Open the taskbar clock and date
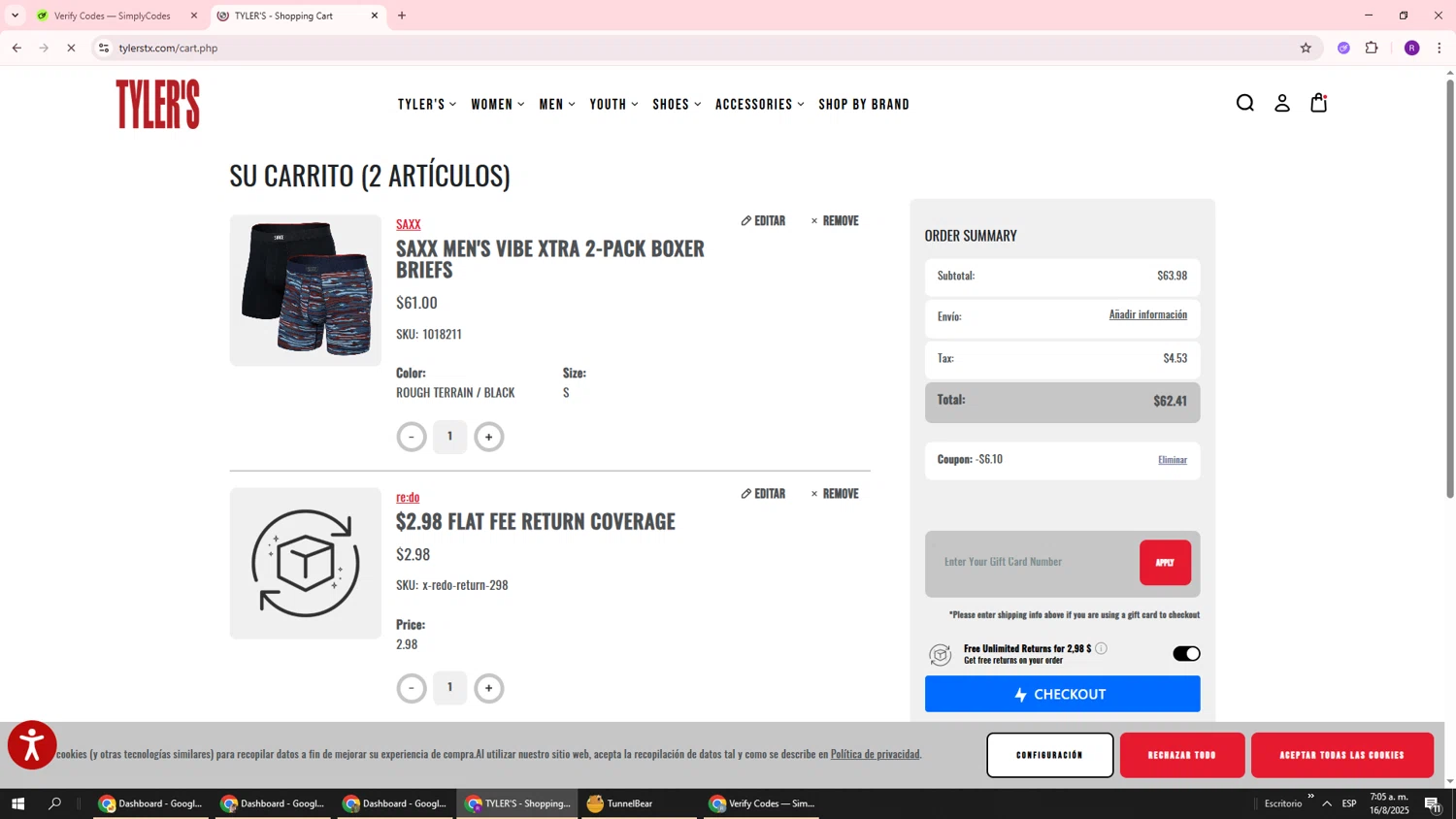The image size is (1456, 819). point(1389,803)
